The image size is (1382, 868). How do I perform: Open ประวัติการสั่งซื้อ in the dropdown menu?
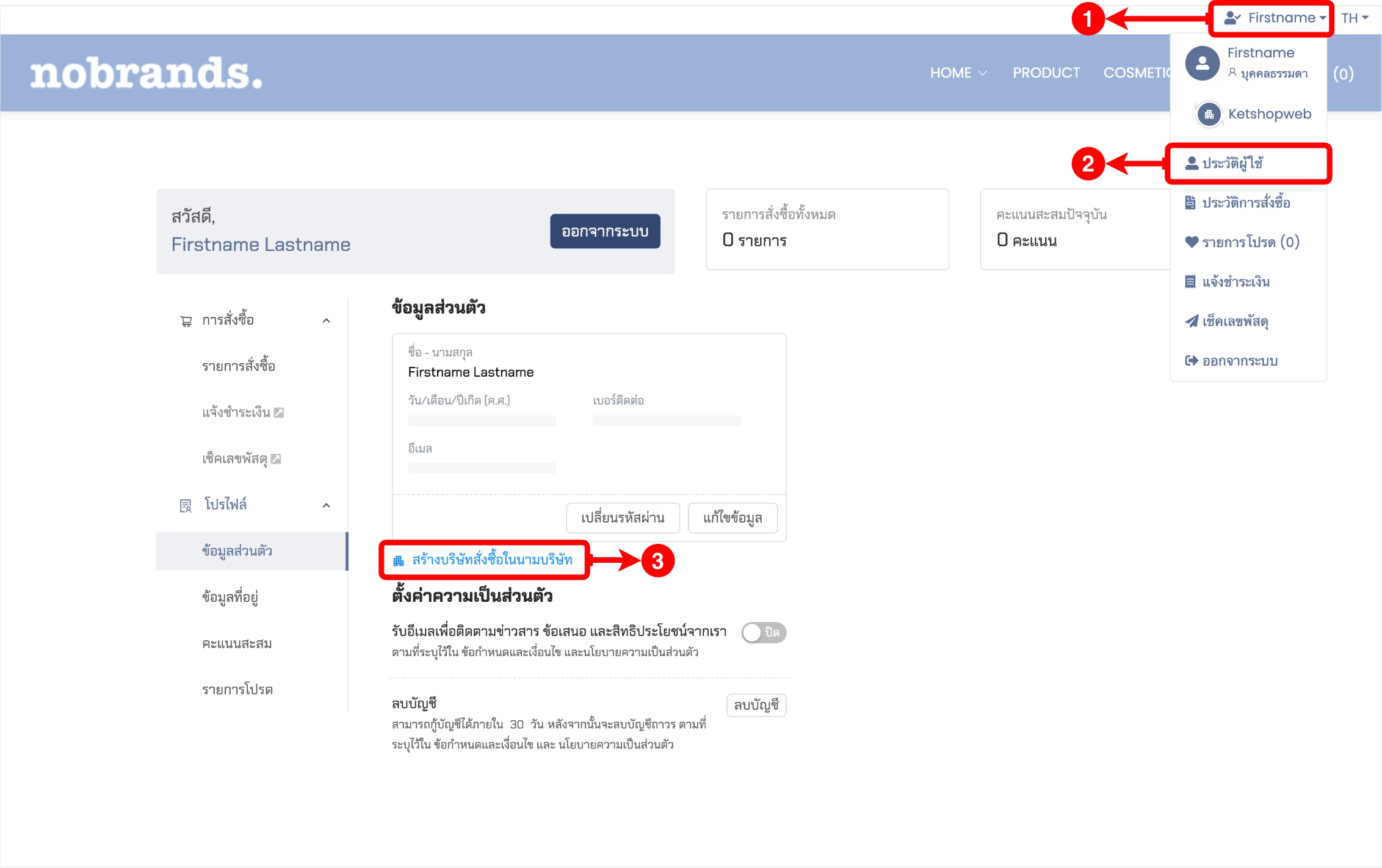(1245, 203)
